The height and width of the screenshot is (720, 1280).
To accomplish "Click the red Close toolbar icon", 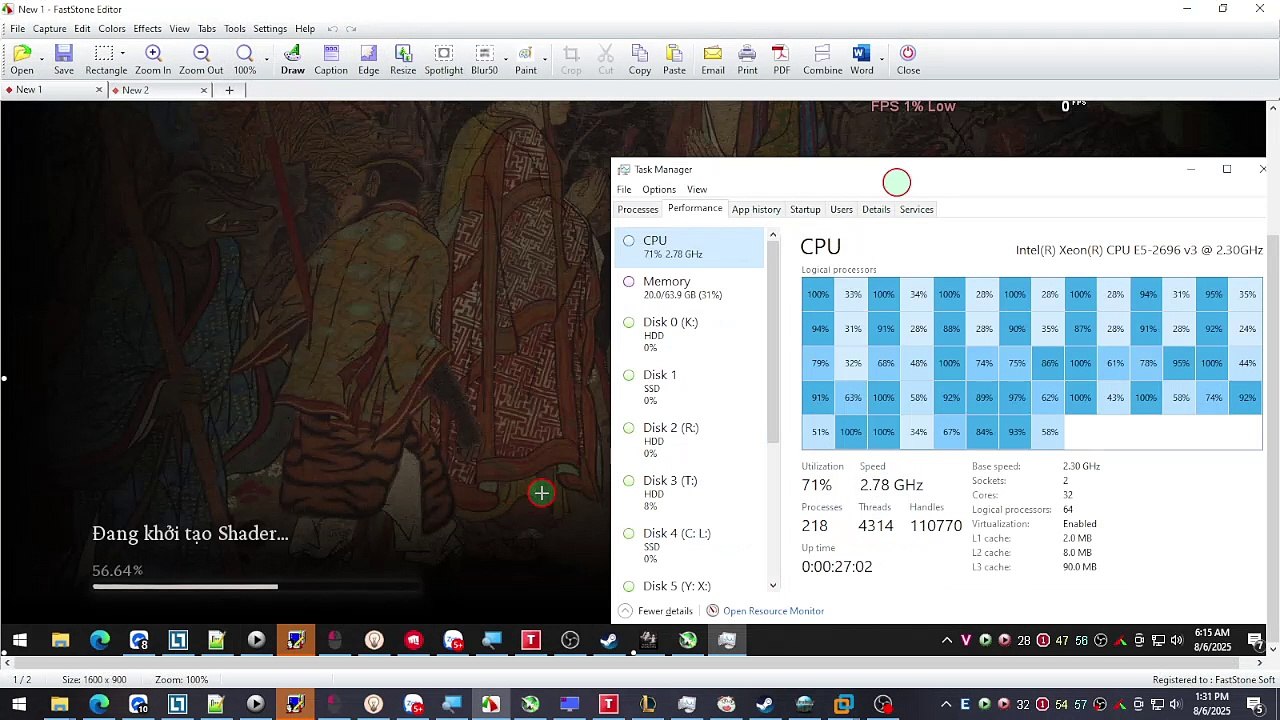I will pos(908,60).
